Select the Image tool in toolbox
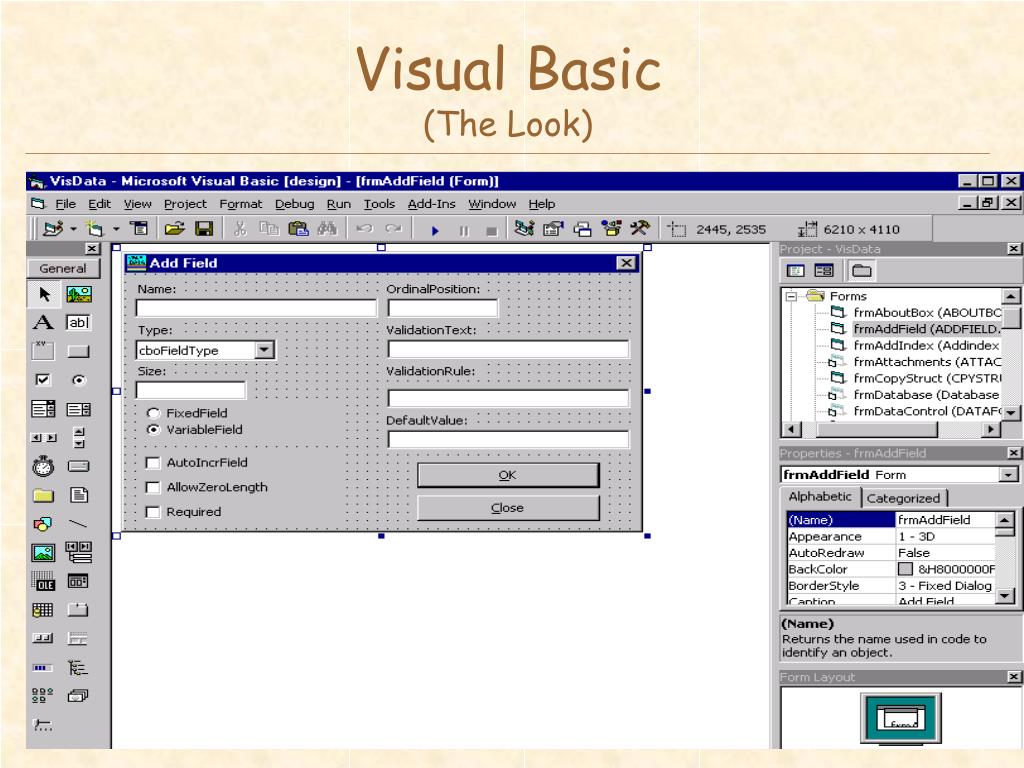 (43, 552)
